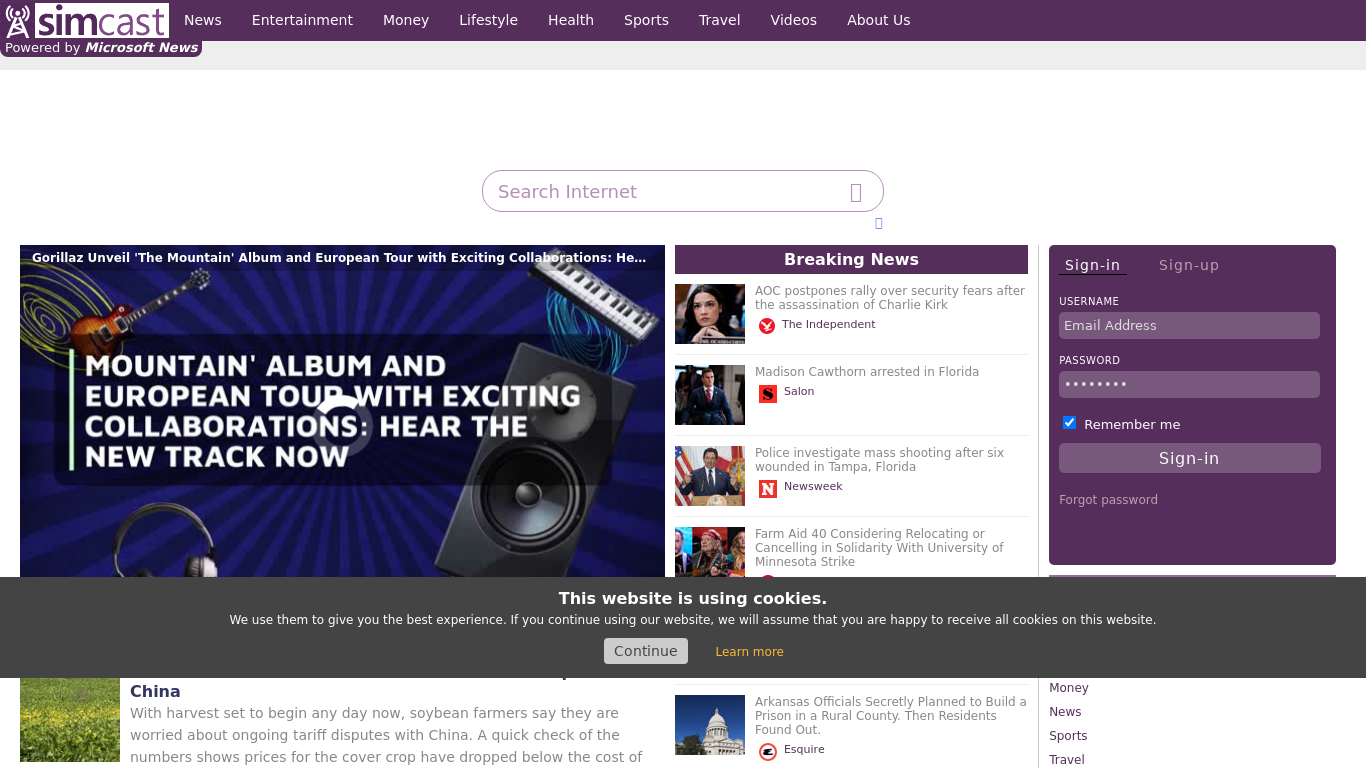Open Madison Cawthorn arrested headline
This screenshot has height=768, width=1366.
(x=867, y=372)
